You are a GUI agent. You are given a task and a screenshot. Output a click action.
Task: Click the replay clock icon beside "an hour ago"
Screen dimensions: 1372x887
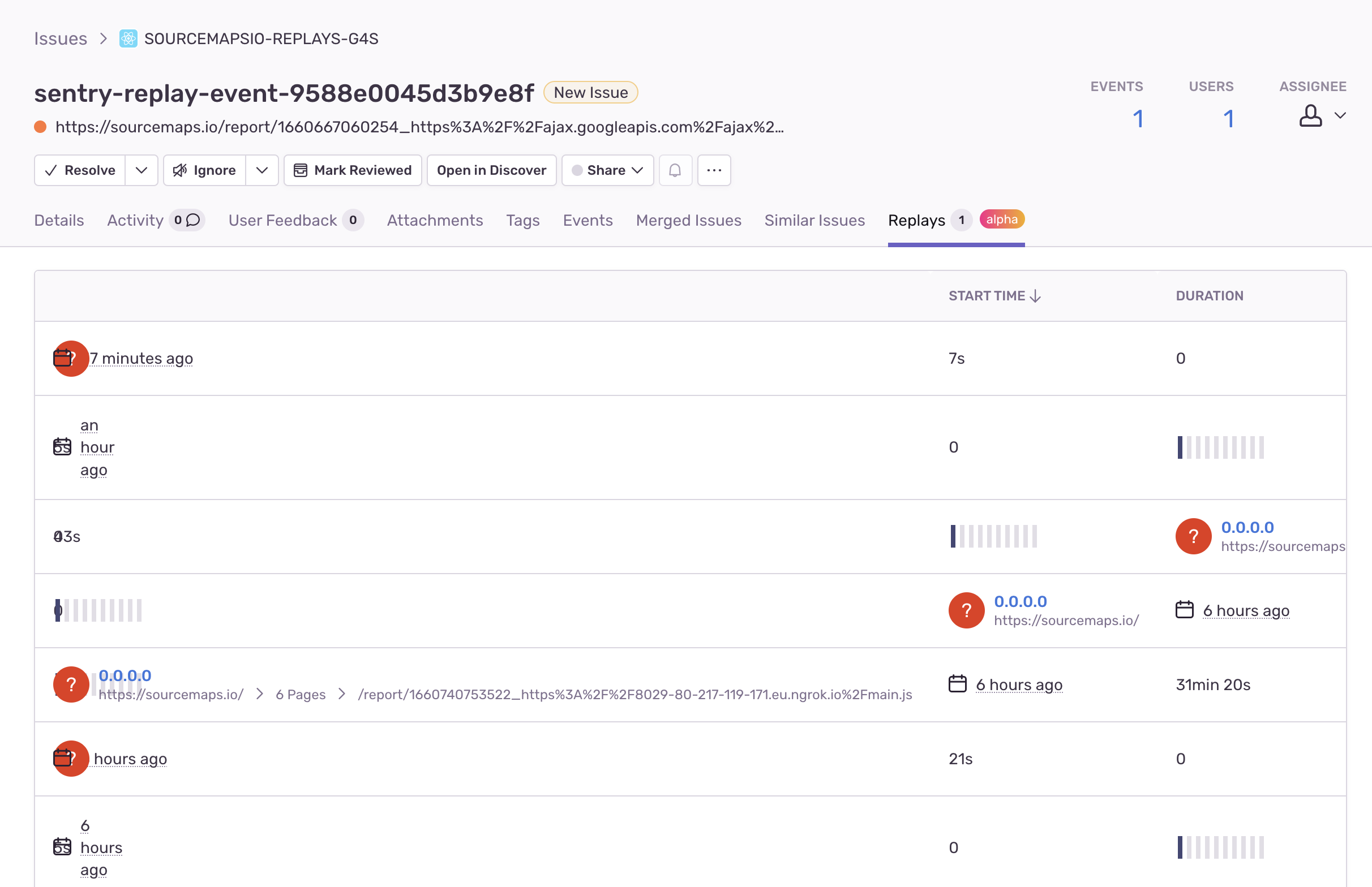pos(62,447)
